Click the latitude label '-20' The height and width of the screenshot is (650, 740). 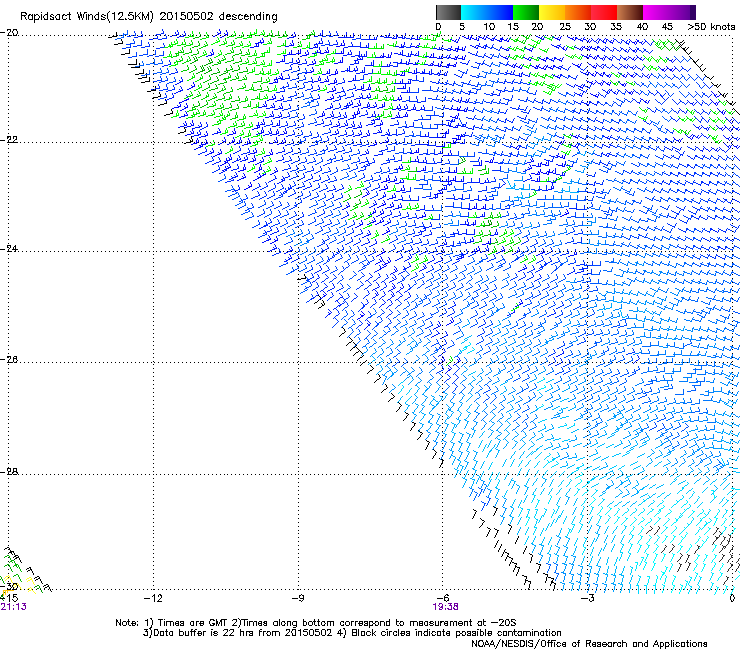point(9,33)
